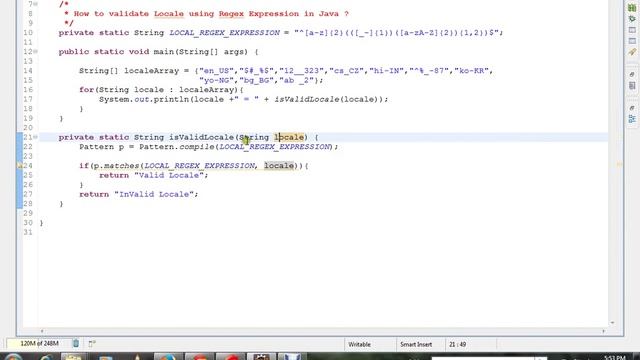The width and height of the screenshot is (640, 360).
Task: Click localeArray variable name on line 14
Action: [151, 71]
